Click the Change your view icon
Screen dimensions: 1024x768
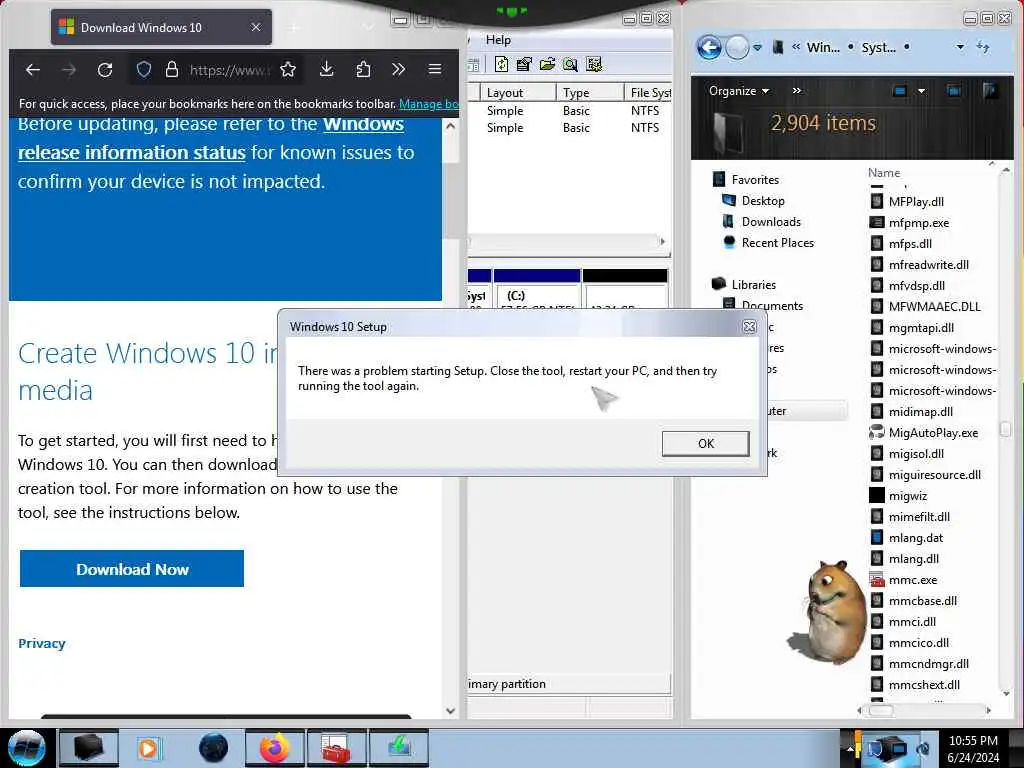point(900,91)
